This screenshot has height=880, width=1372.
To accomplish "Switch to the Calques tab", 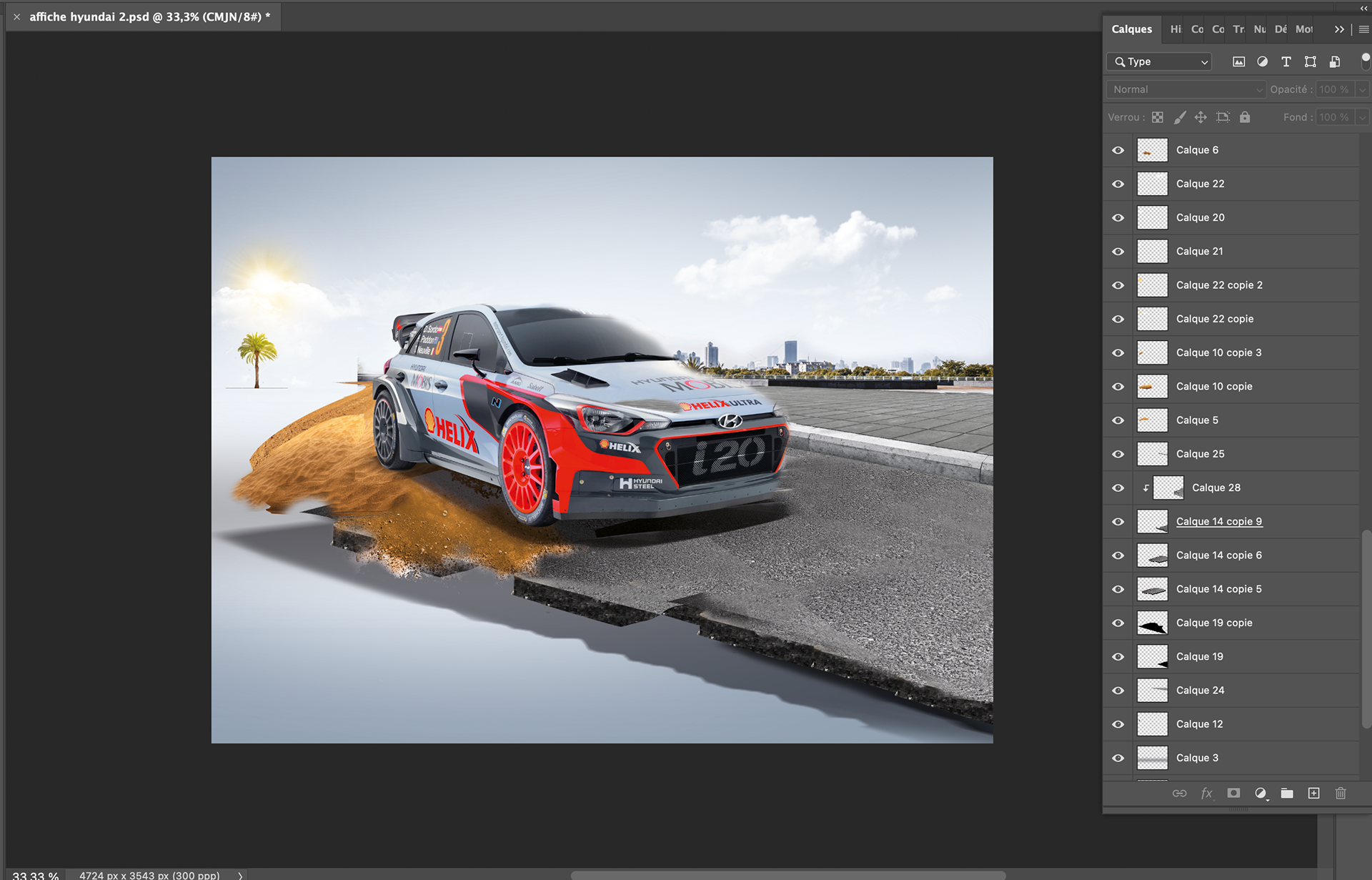I will (1131, 29).
